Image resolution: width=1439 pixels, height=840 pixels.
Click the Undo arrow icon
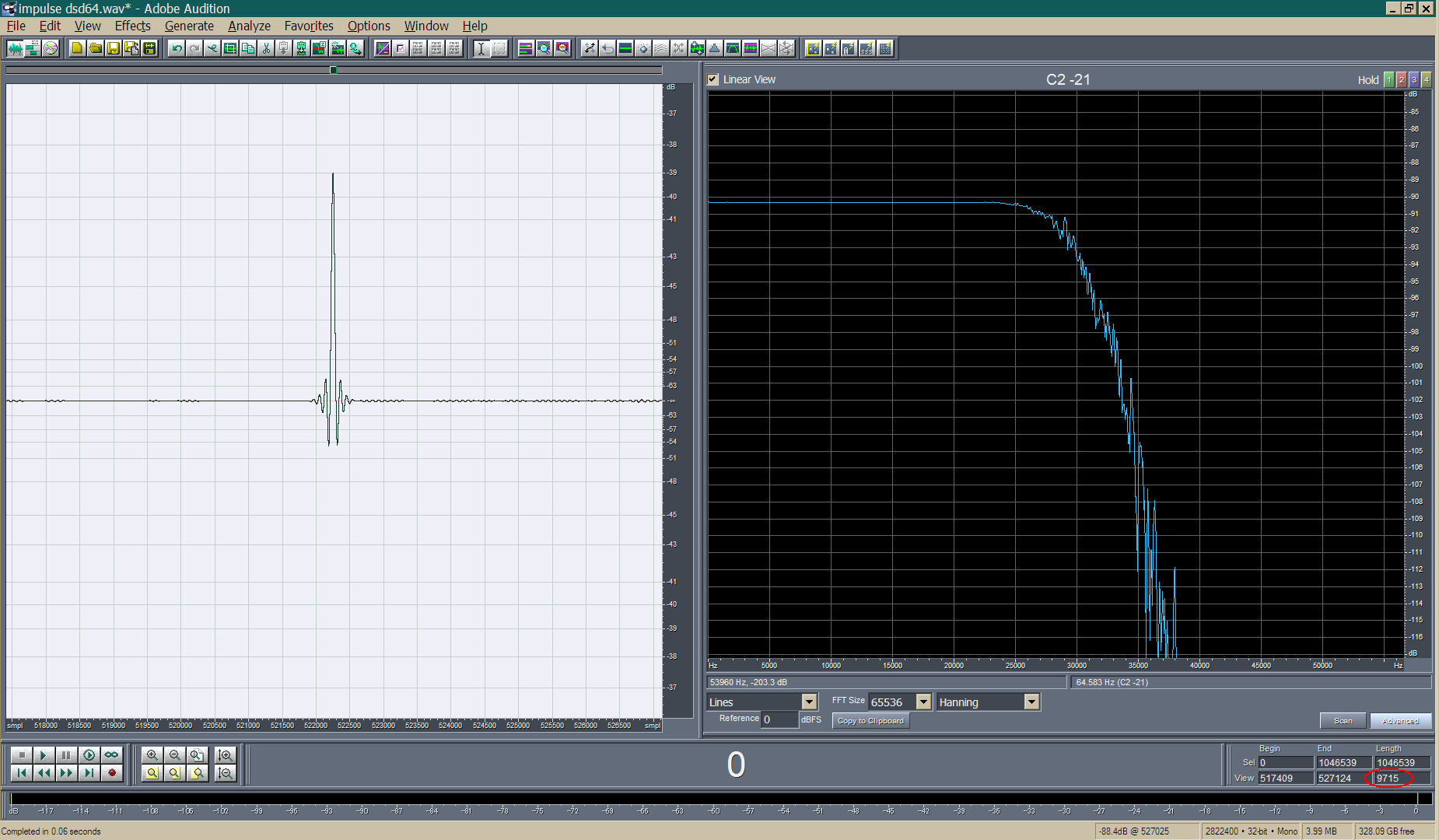[x=177, y=48]
